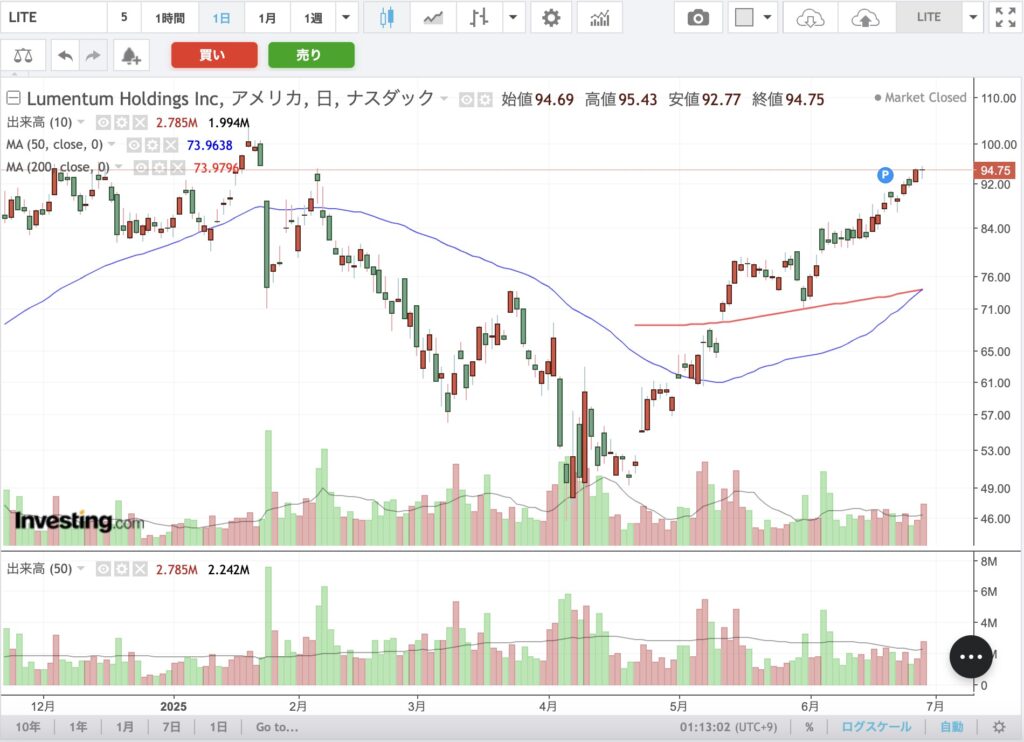Screen dimensions: 1024x742
Task: Open the indicators menu icon
Action: (x=600, y=18)
